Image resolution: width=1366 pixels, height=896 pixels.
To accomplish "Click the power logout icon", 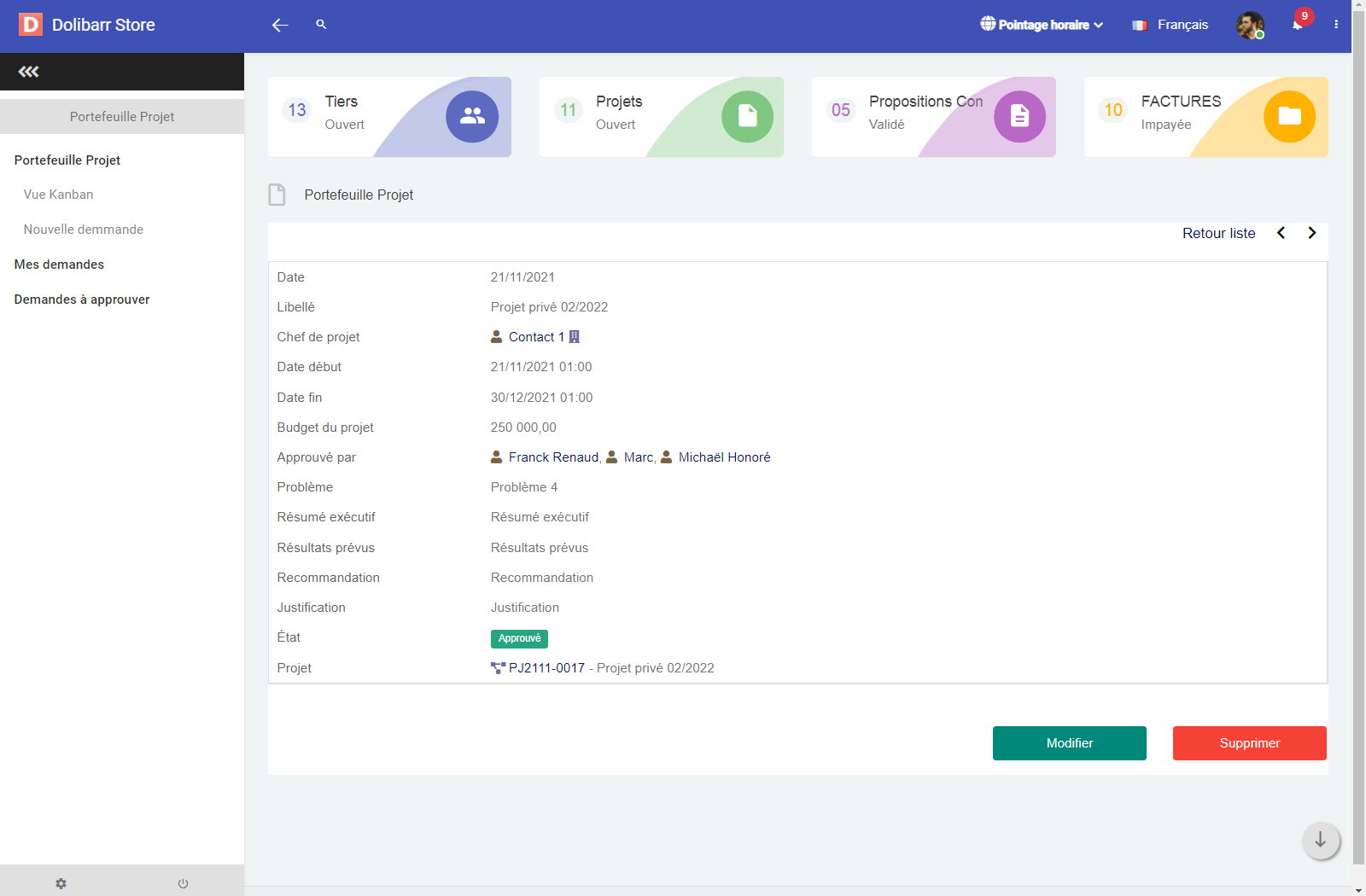I will 183,884.
